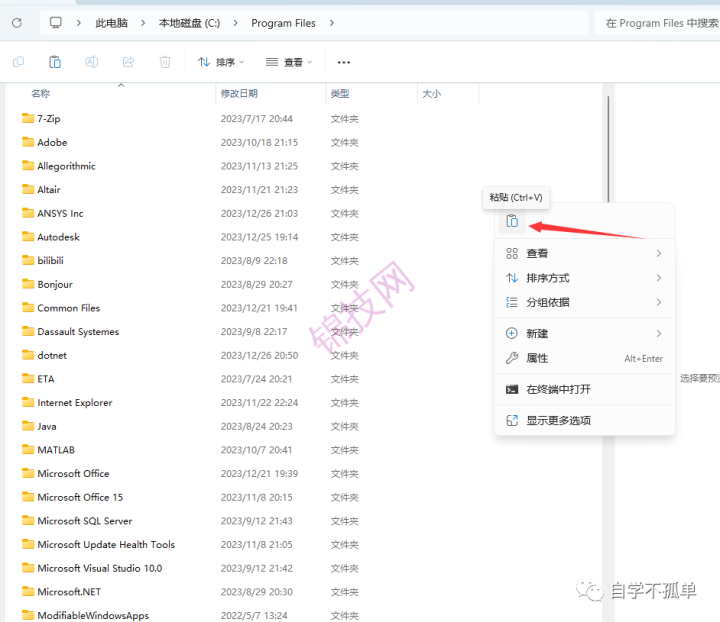Screen dimensions: 720x622
Task: Sort by the 类型 column header
Action: click(340, 94)
